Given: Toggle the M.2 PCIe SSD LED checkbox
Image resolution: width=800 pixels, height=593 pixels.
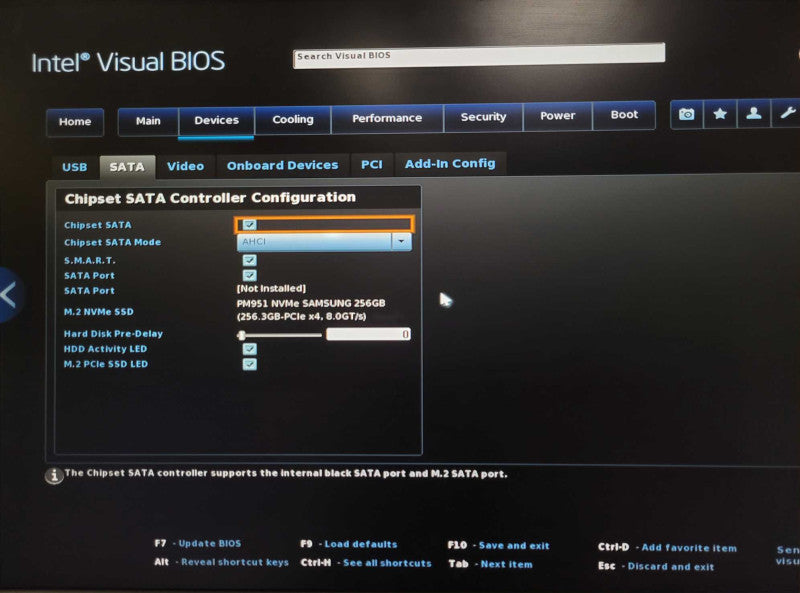Looking at the screenshot, I should (249, 364).
